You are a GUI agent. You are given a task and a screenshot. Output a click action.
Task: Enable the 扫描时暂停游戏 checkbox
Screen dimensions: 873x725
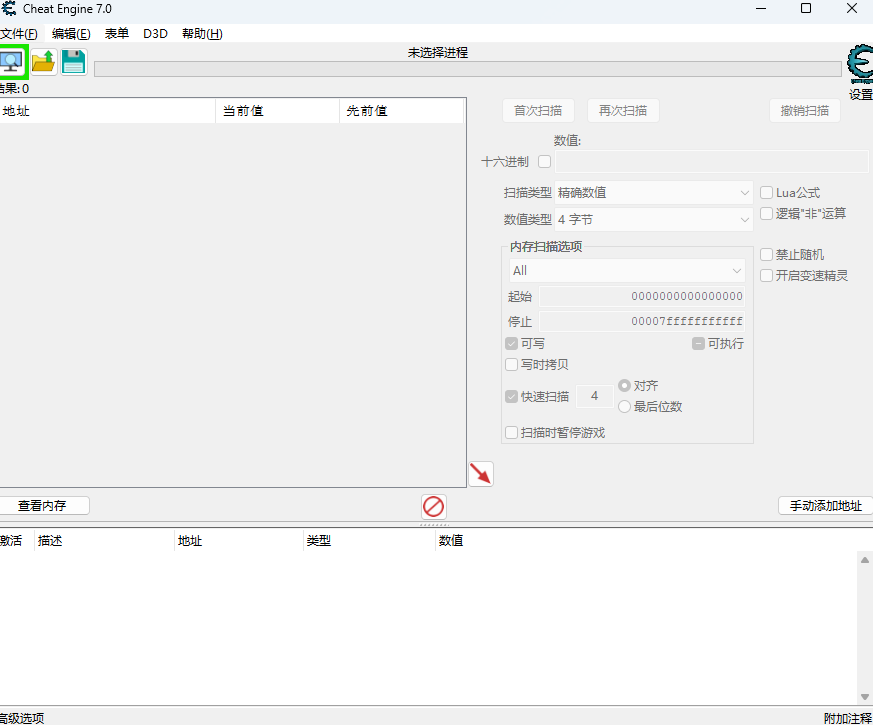511,433
